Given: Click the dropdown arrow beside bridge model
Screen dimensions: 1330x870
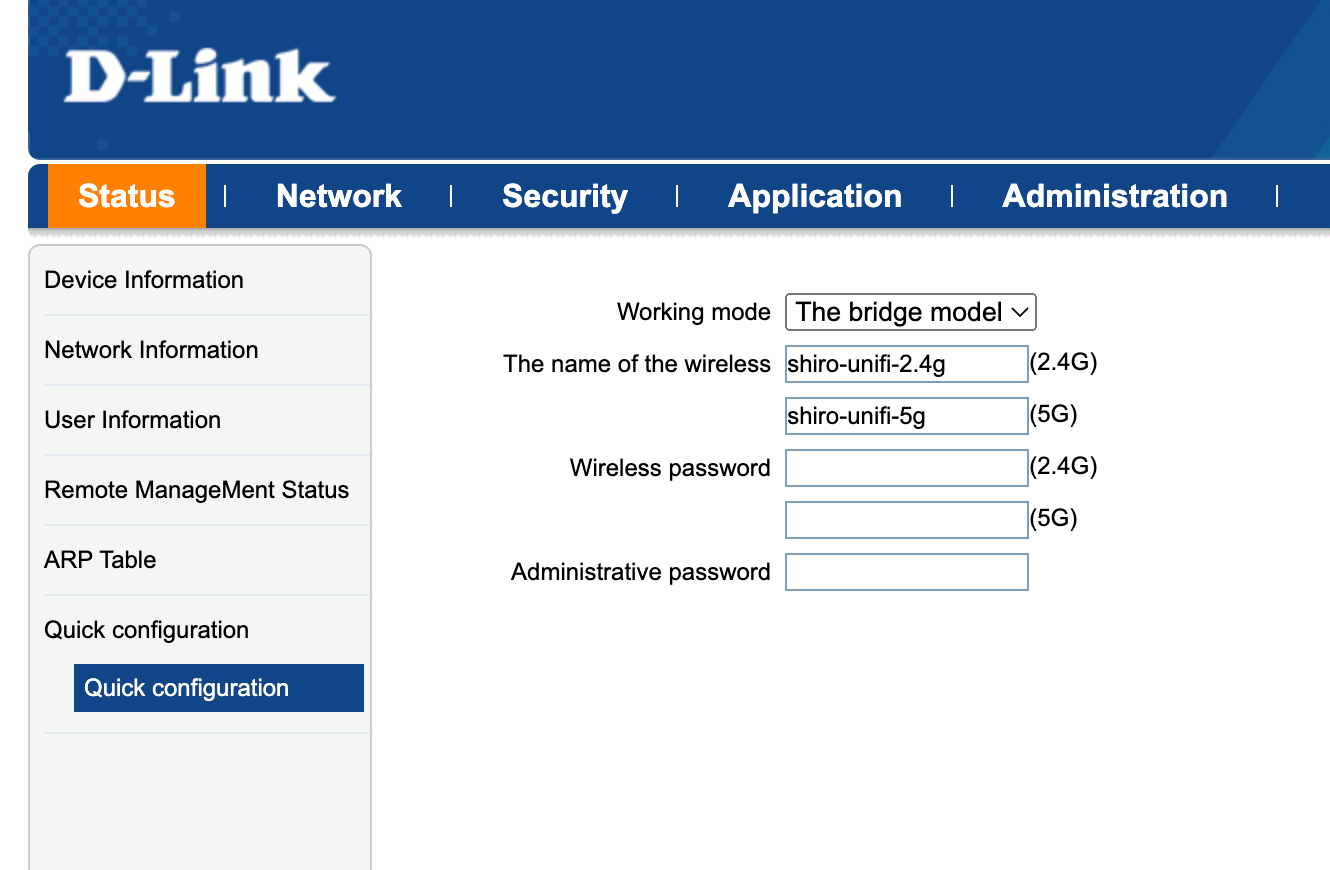Looking at the screenshot, I should 1020,313.
